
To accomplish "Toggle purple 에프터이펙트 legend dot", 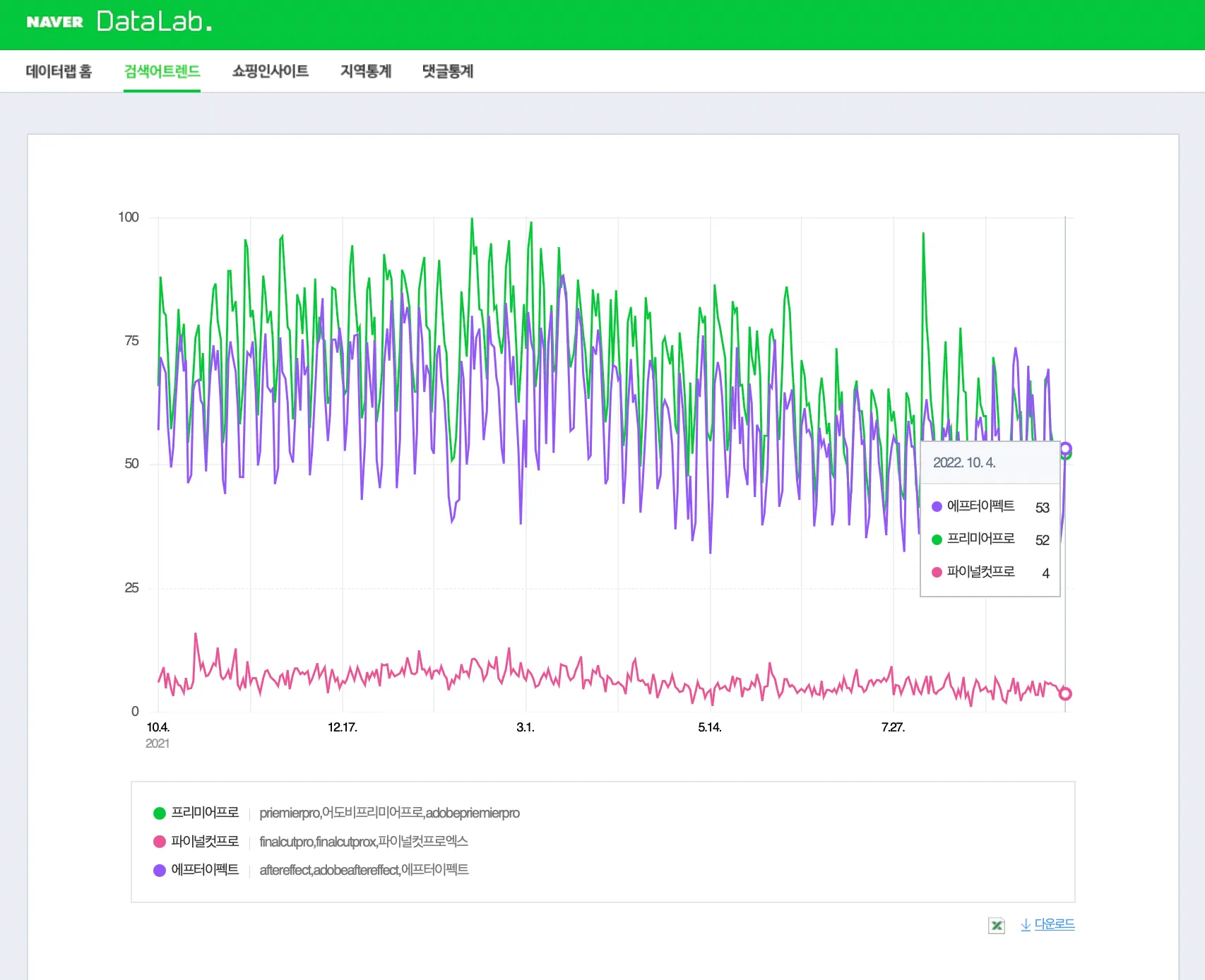I will [160, 870].
